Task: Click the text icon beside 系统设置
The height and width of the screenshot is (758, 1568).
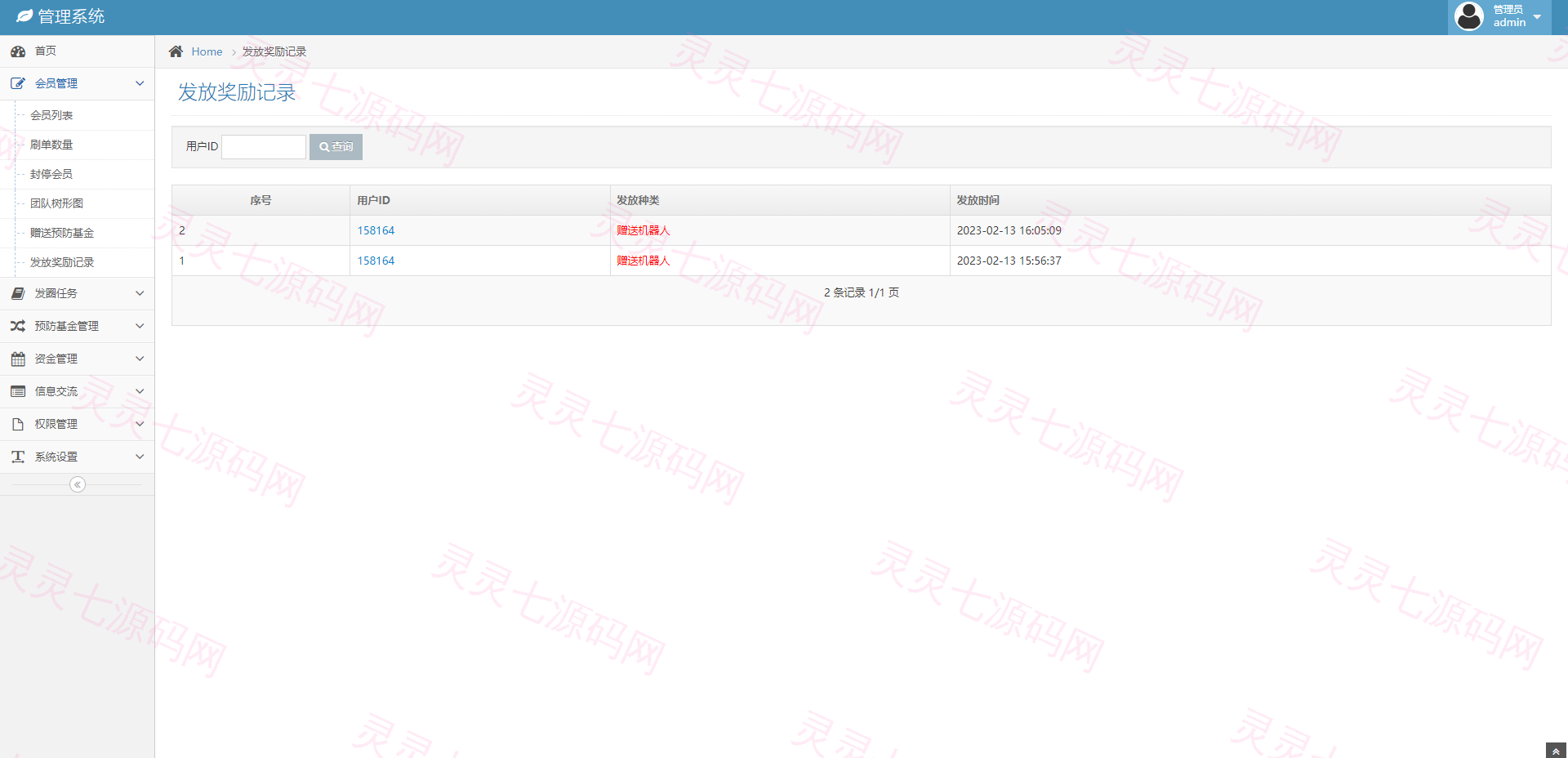Action: [18, 457]
